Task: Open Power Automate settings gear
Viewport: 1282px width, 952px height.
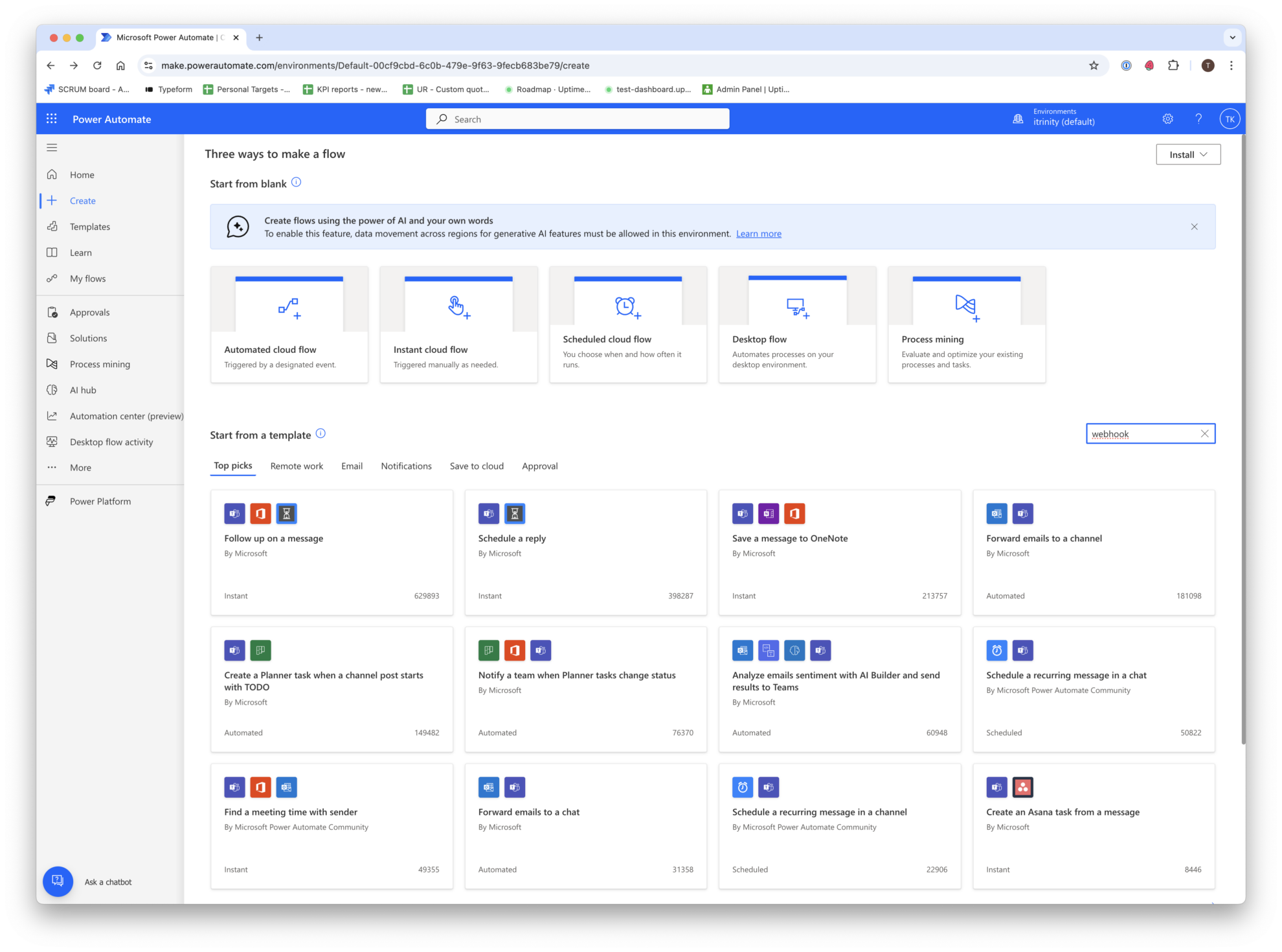Action: coord(1167,119)
